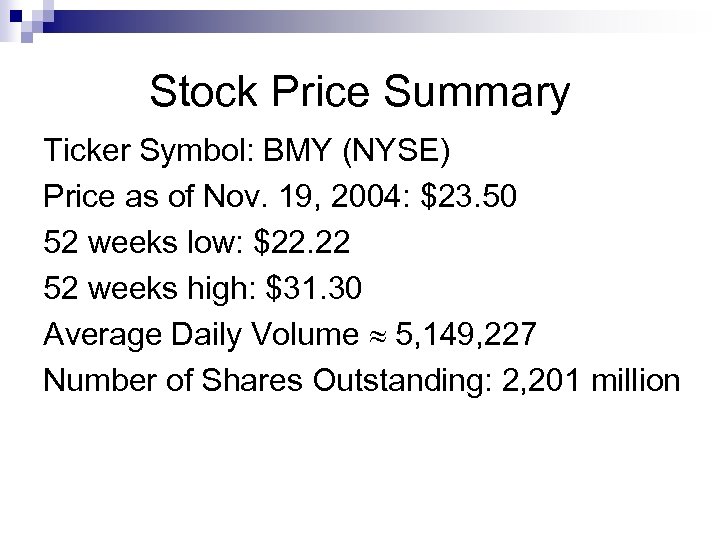The image size is (720, 540).
Task: Click the $23.50 price value
Action: coord(470,197)
